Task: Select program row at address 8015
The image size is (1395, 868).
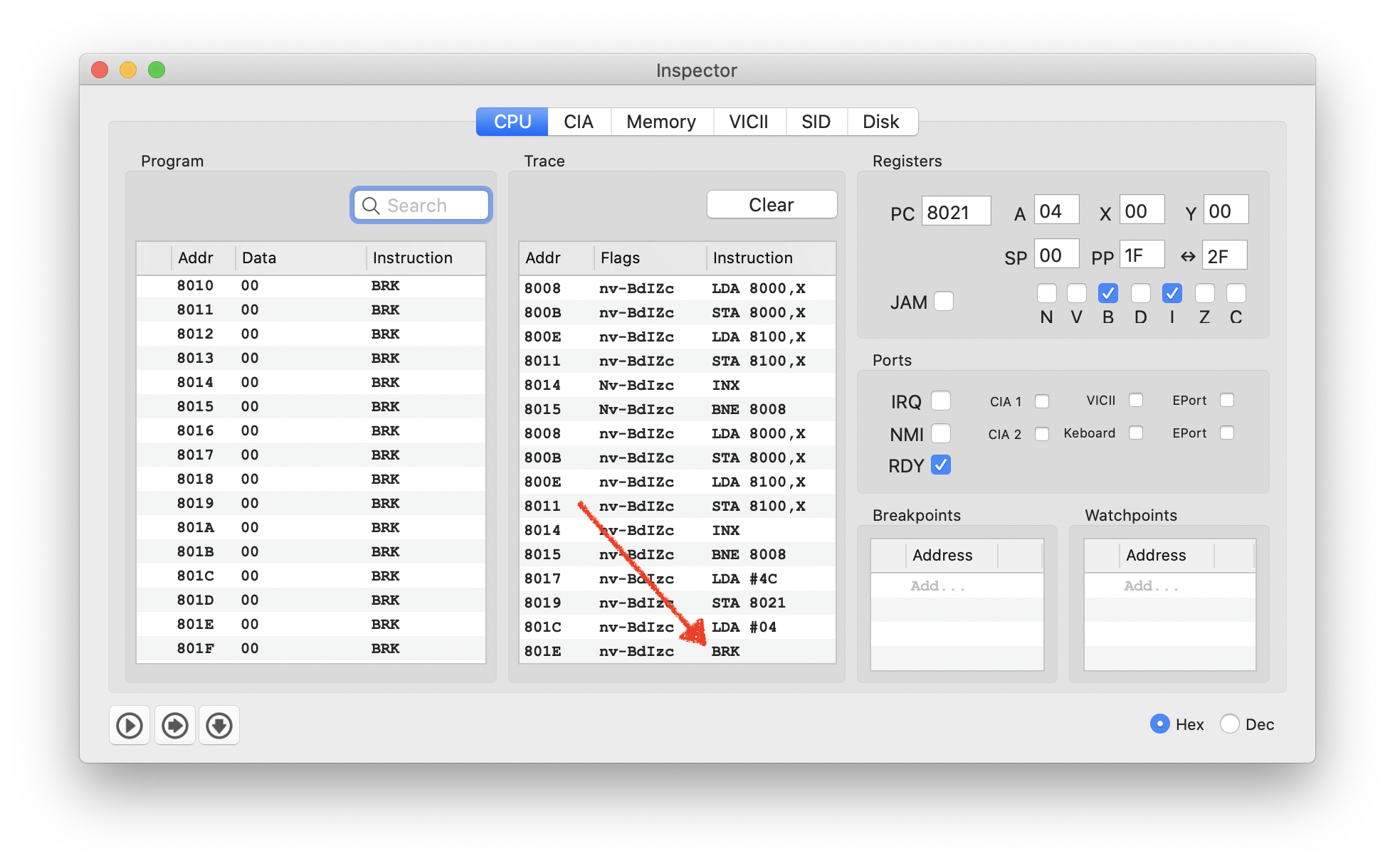Action: (x=311, y=406)
